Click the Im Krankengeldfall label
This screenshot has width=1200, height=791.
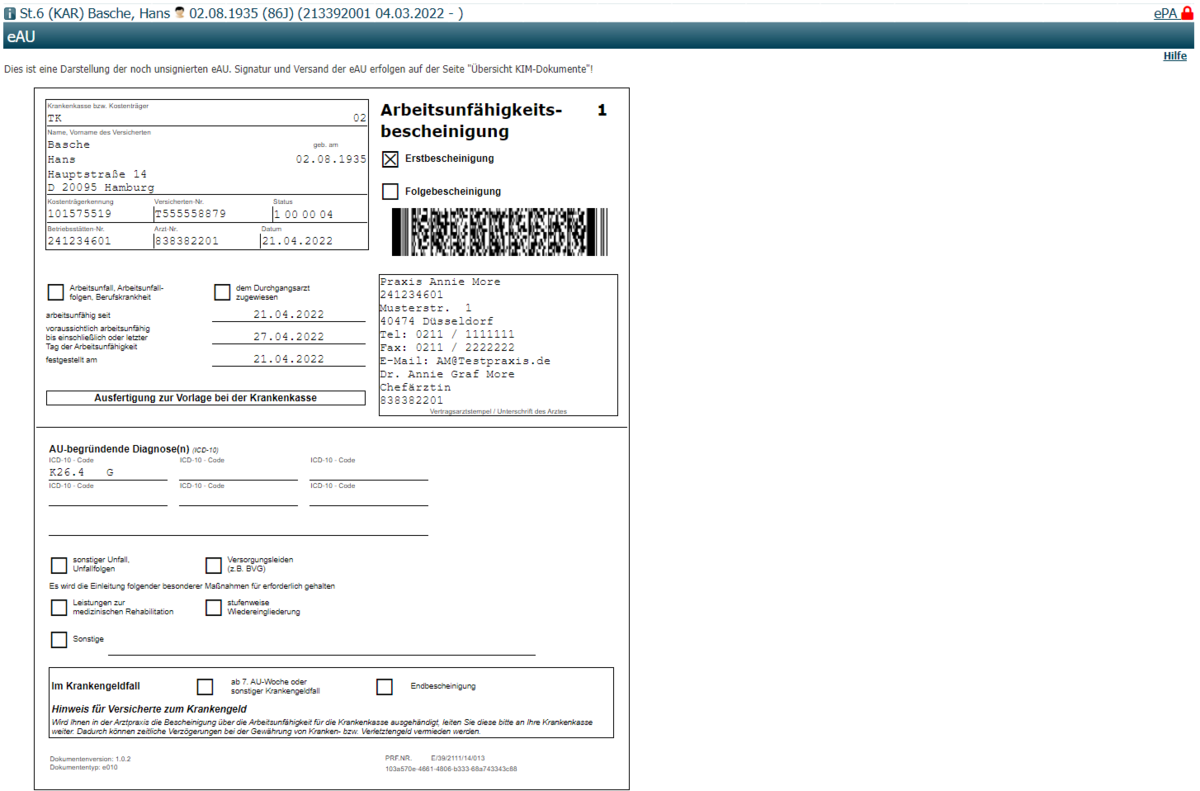(95, 686)
